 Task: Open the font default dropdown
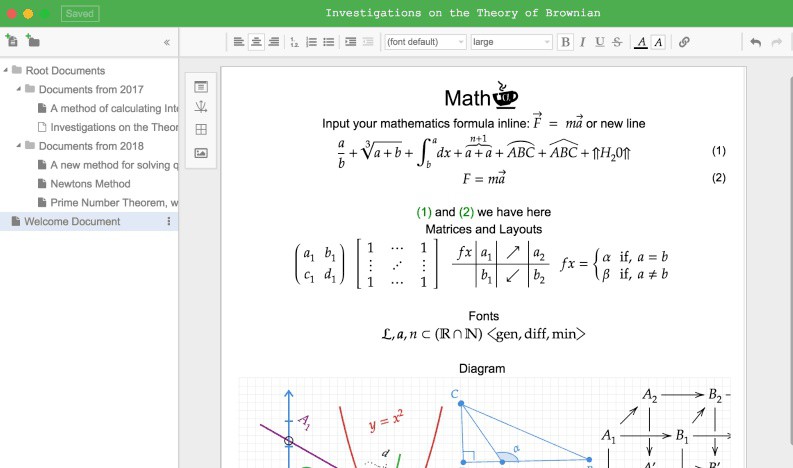pos(425,42)
